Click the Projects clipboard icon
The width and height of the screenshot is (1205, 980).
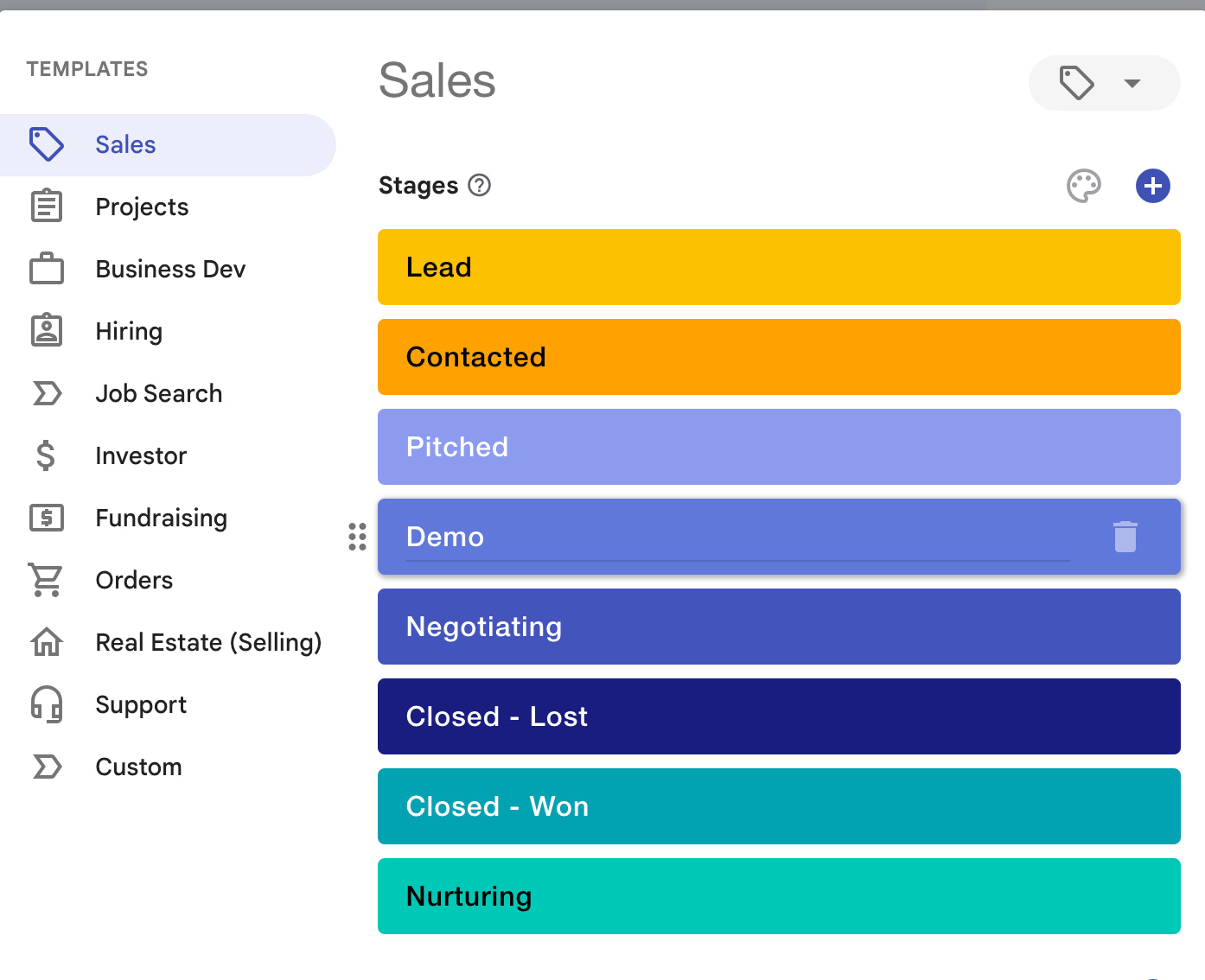tap(46, 206)
